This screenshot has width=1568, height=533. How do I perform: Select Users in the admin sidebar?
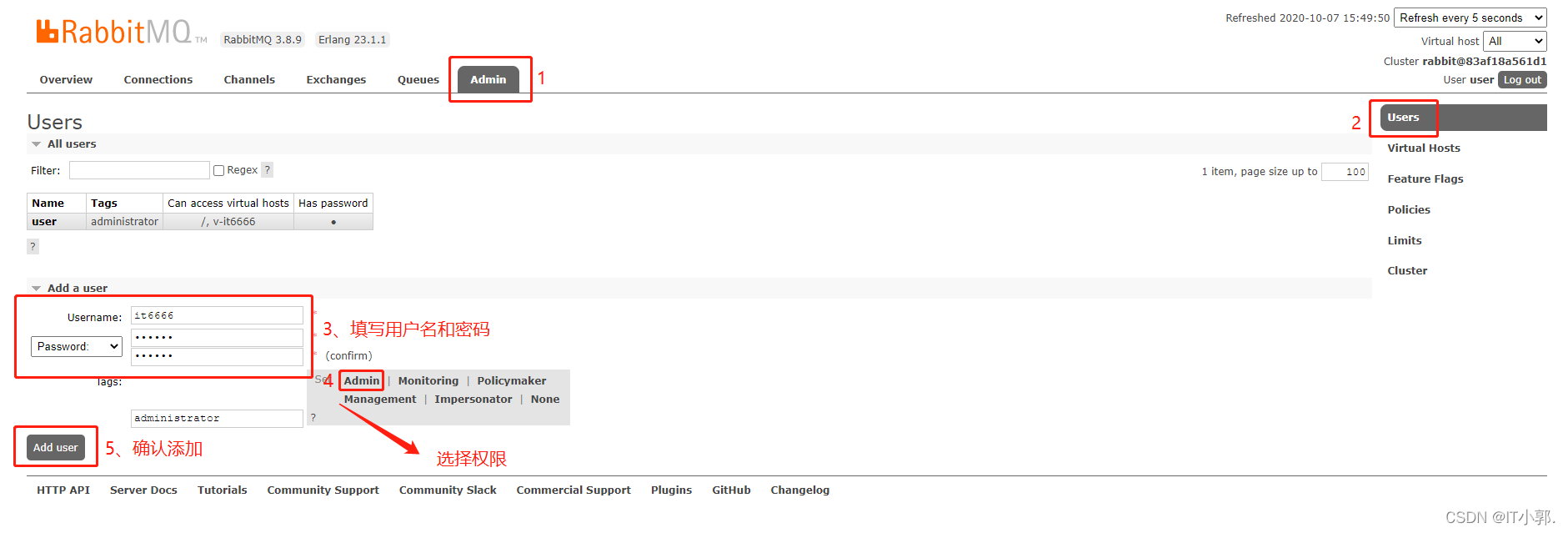(x=1463, y=118)
